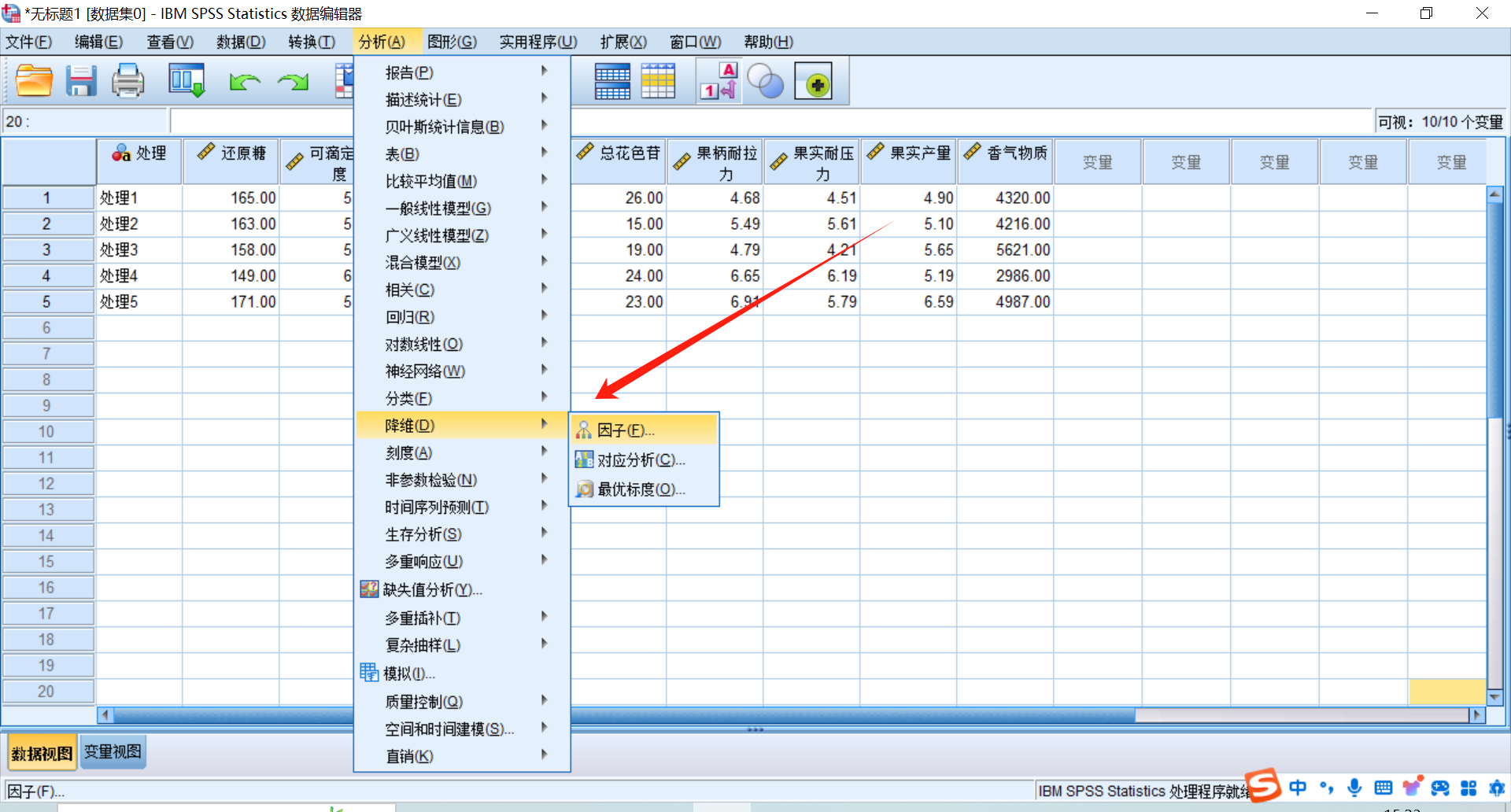Toggle the Value Labels toolbar button

pyautogui.click(x=719, y=81)
